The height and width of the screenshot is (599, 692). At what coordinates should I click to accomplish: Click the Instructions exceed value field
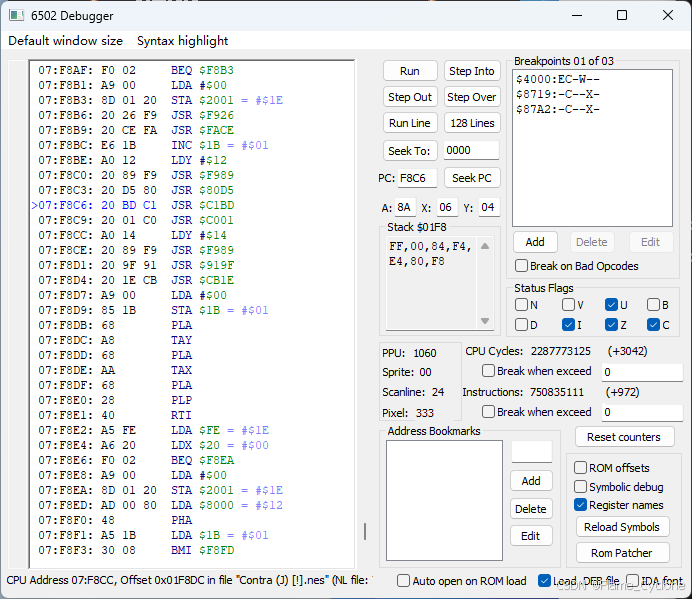point(642,412)
